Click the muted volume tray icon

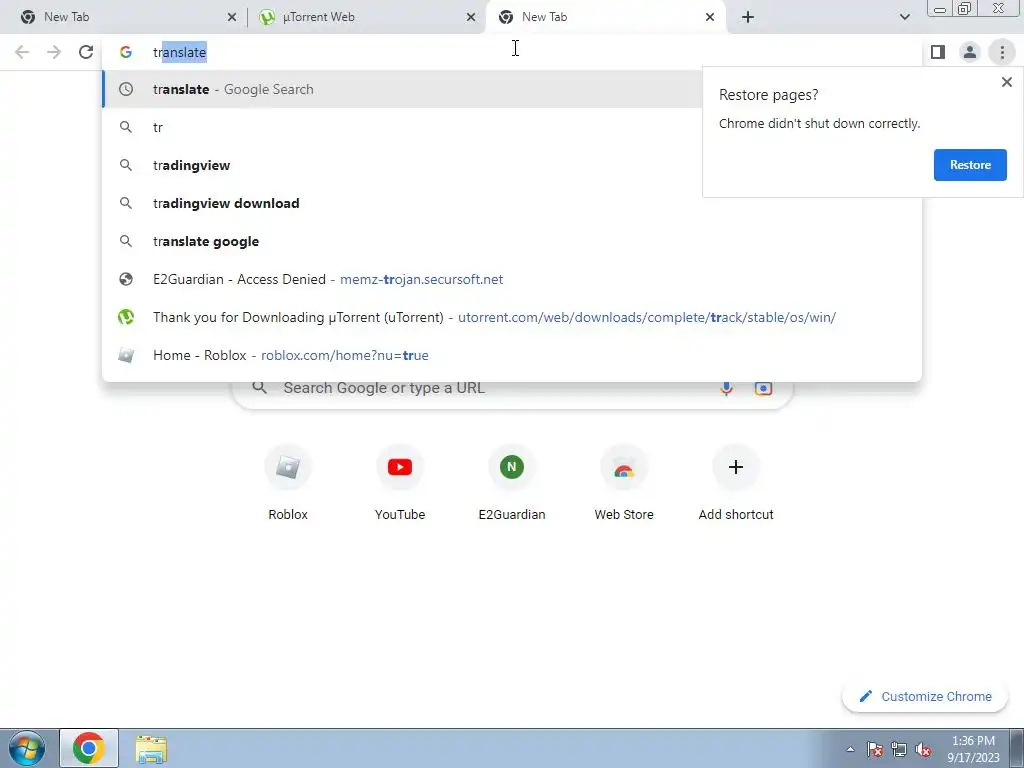[x=923, y=749]
